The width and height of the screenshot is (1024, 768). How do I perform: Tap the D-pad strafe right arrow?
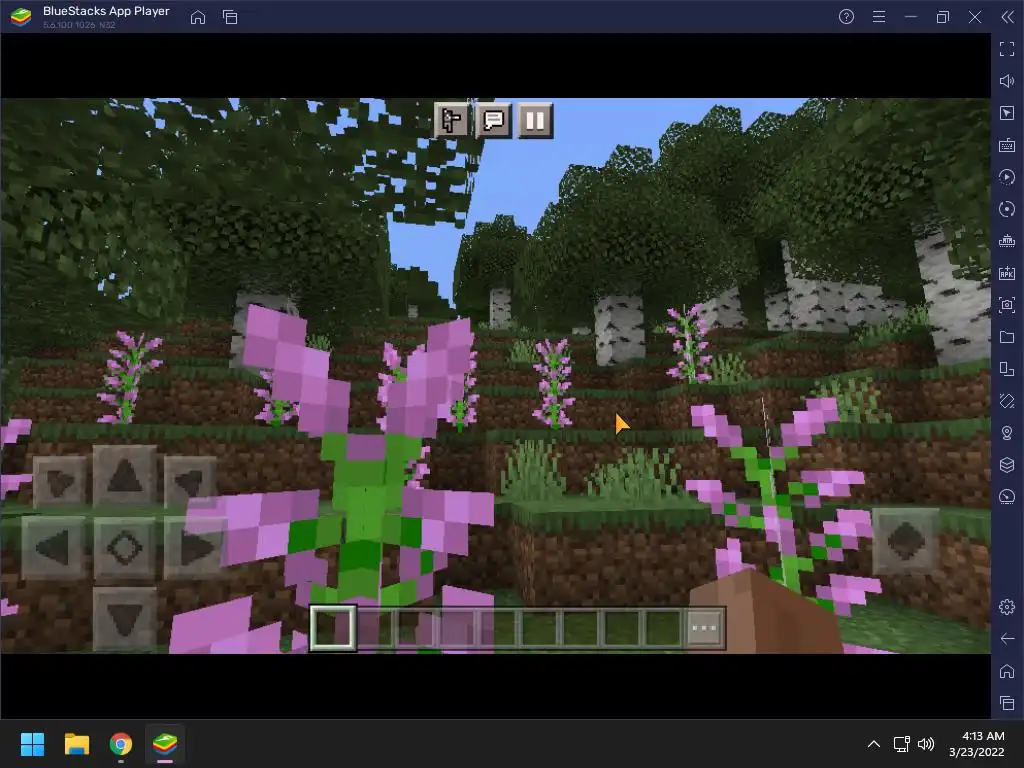195,547
